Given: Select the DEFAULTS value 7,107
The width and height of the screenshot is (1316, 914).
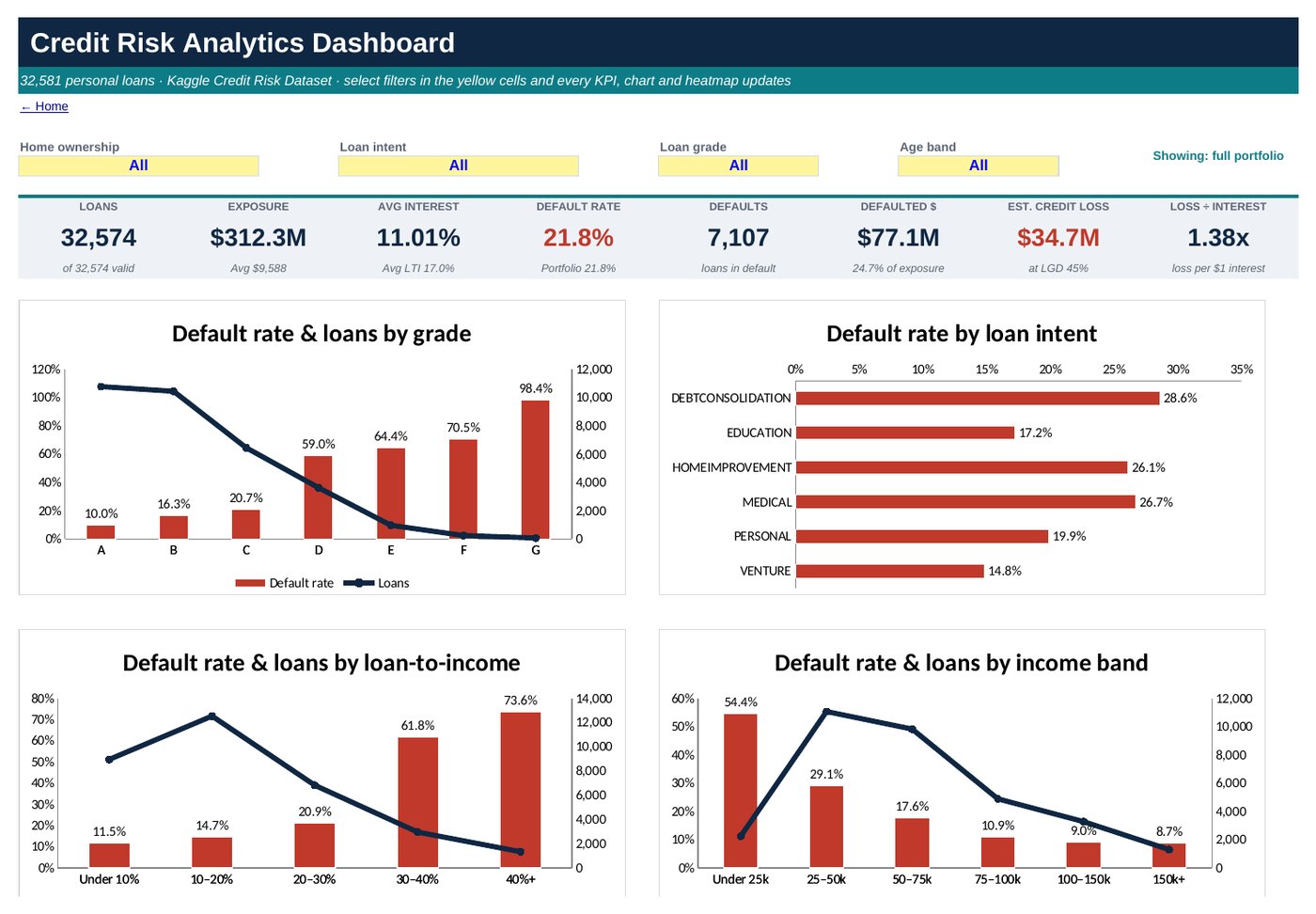Looking at the screenshot, I should coord(738,238).
